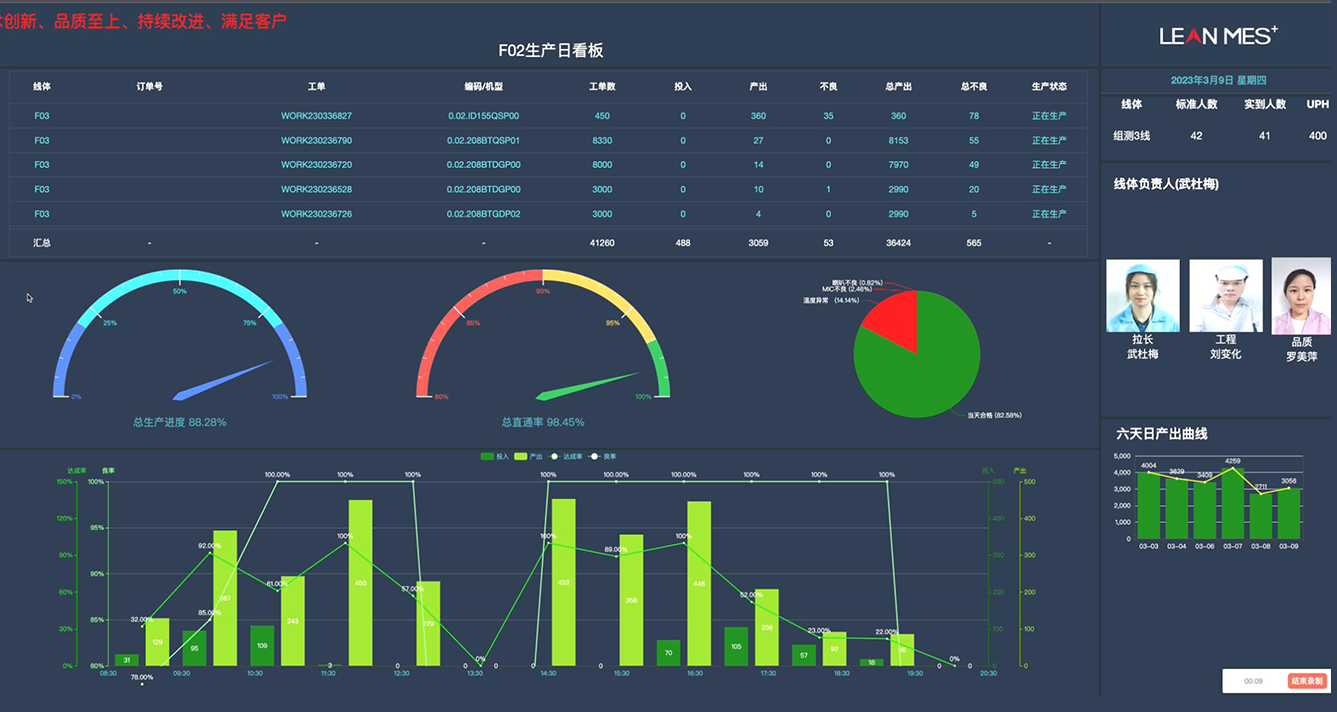Screen dimensions: 1337x712
Task: Open work order WORK230236790
Action: 316,140
